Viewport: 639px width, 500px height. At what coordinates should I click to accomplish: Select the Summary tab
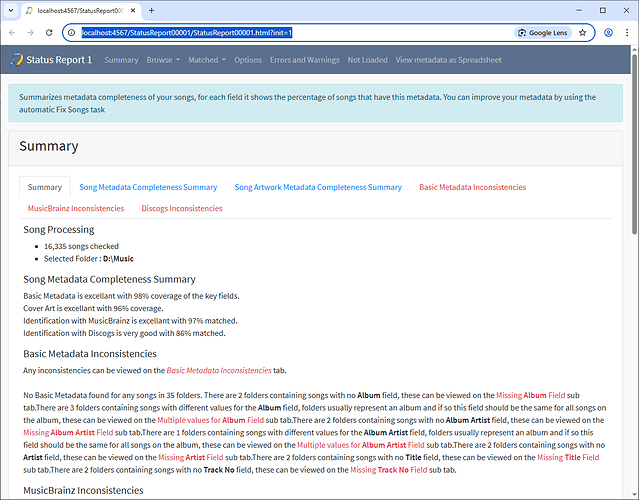coord(45,187)
